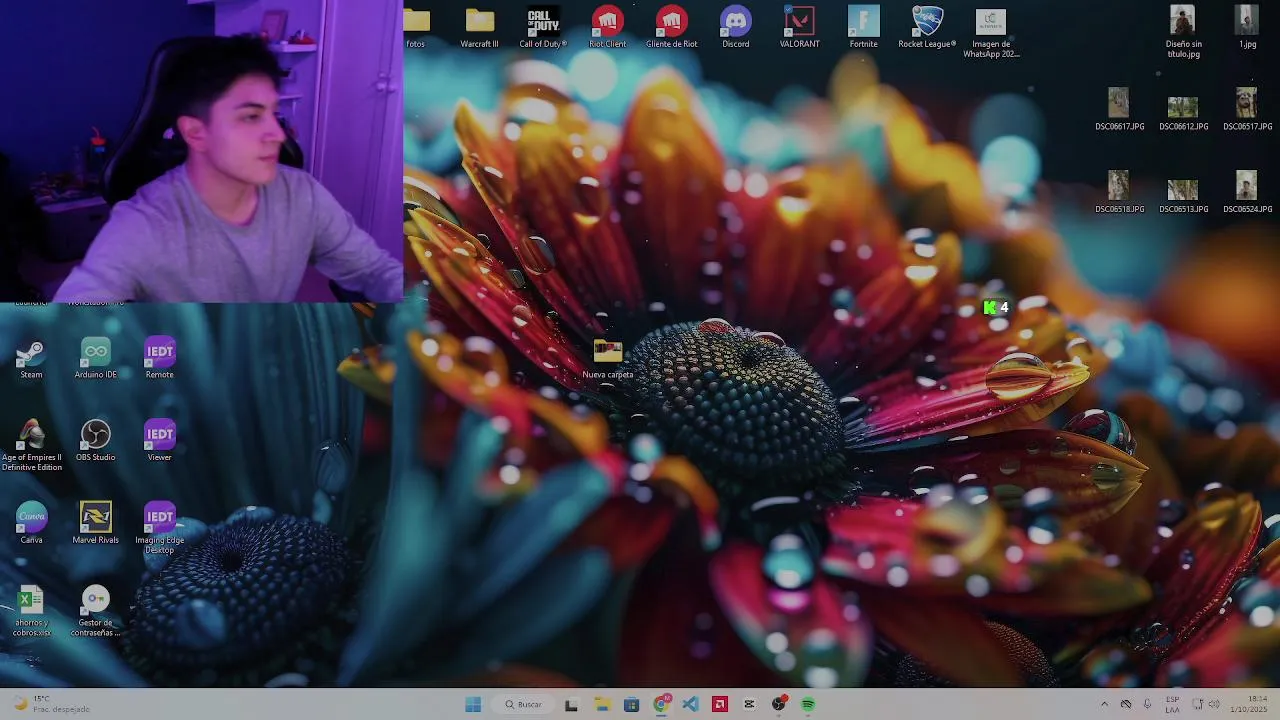Launch the Rocket League shortcut

pyautogui.click(x=927, y=27)
